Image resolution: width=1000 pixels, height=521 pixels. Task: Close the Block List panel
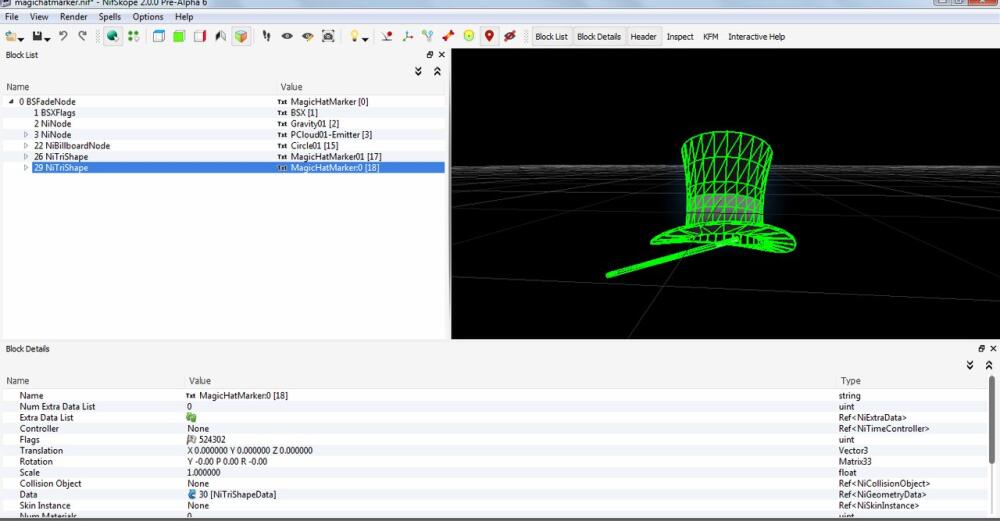[441, 55]
